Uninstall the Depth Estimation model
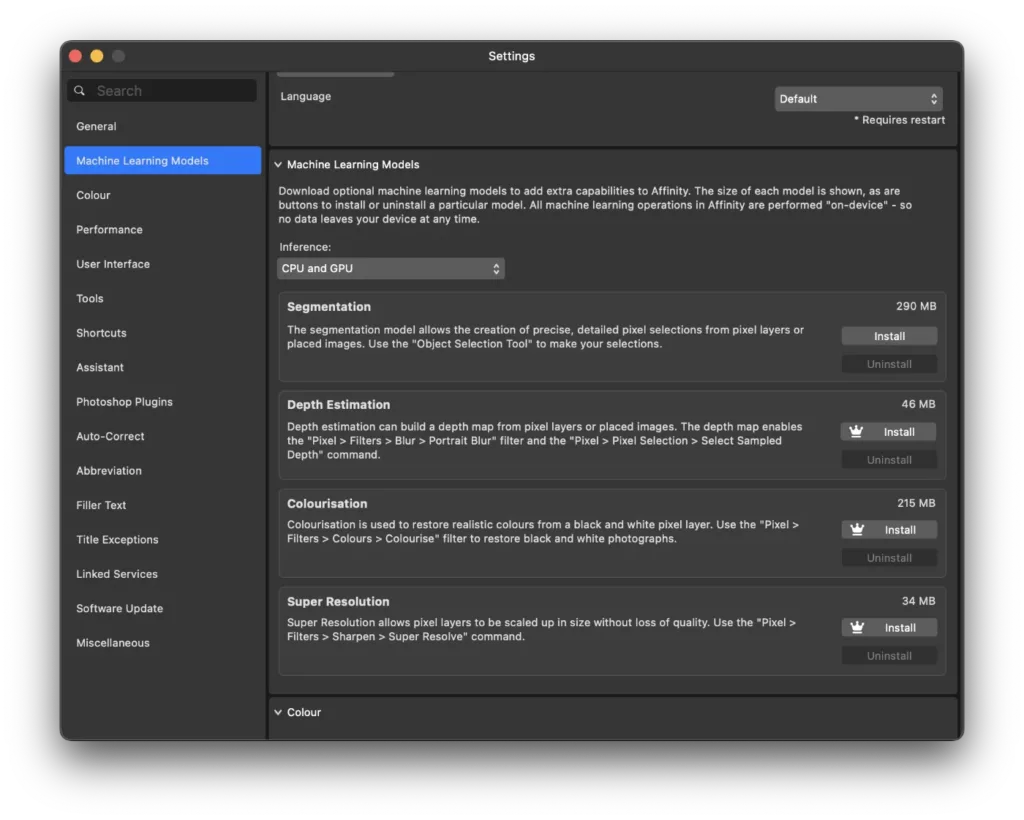Screen dimensions: 1024x820 (889, 460)
